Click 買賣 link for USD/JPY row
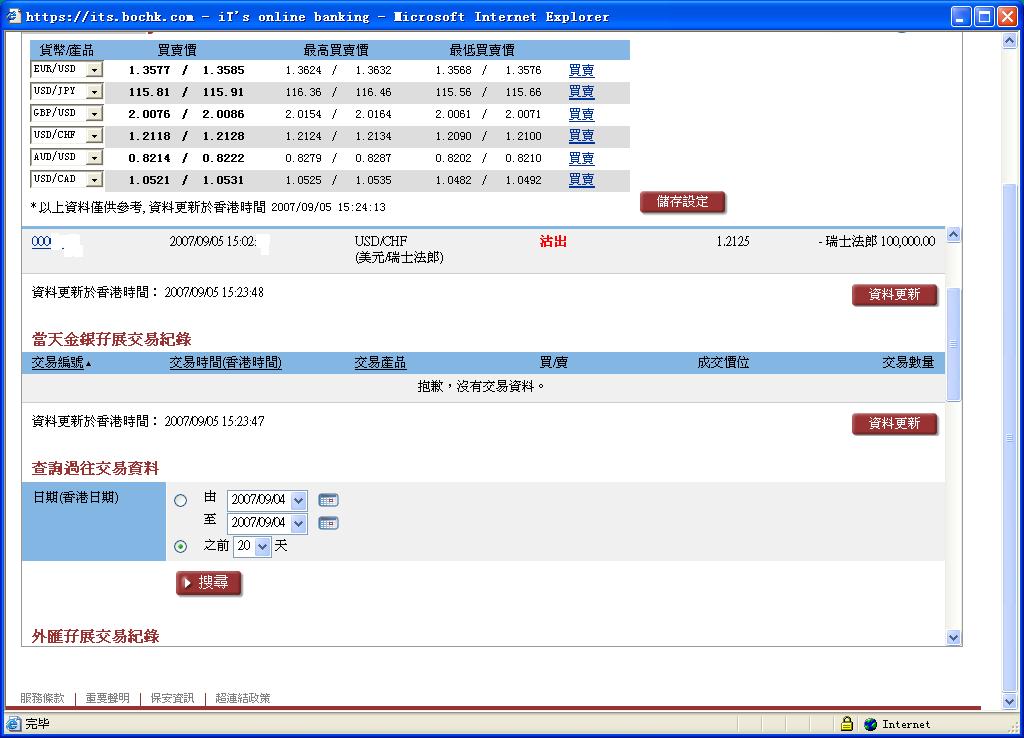 point(581,91)
